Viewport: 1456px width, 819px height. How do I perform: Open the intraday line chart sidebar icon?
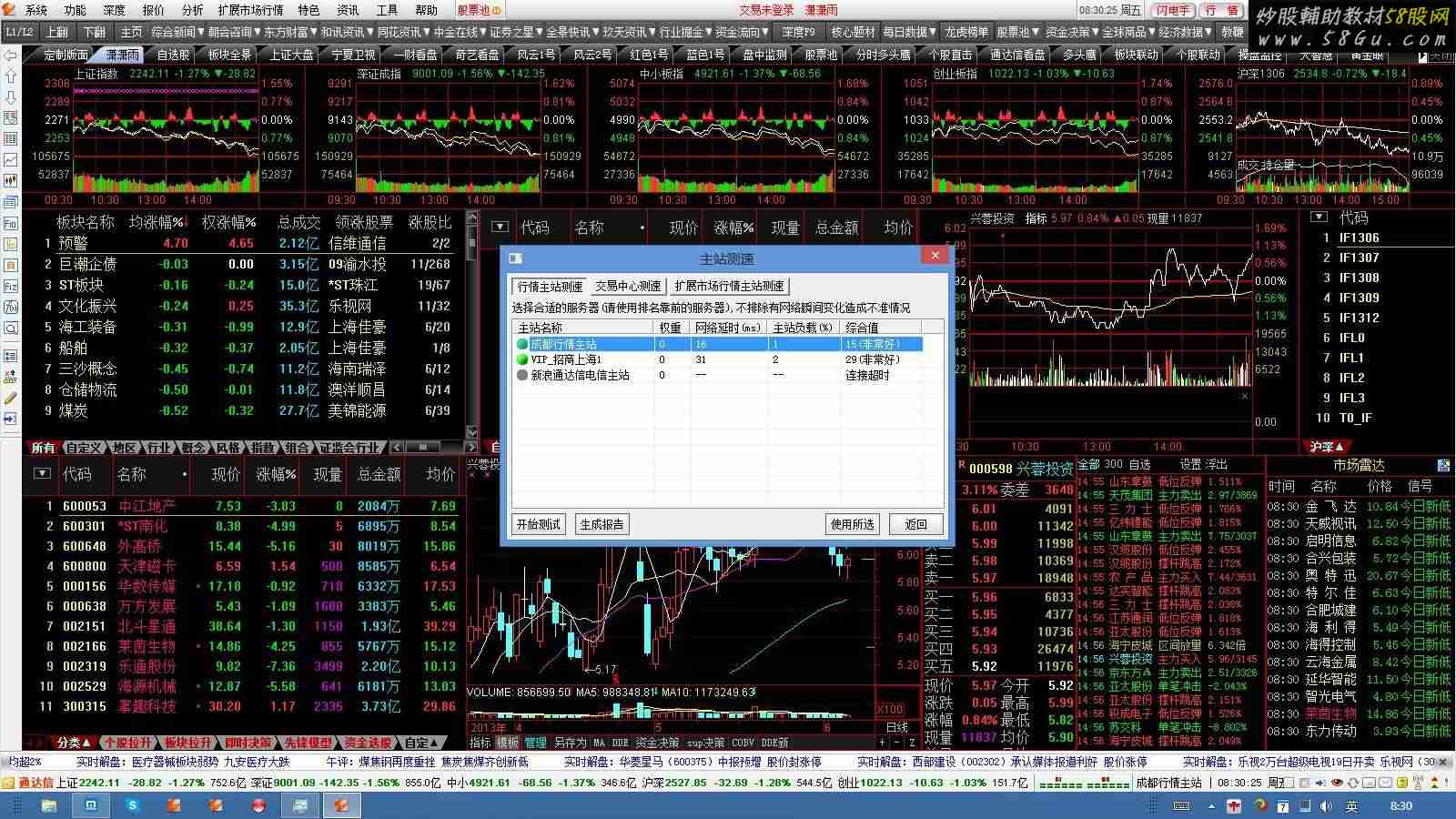pyautogui.click(x=11, y=160)
